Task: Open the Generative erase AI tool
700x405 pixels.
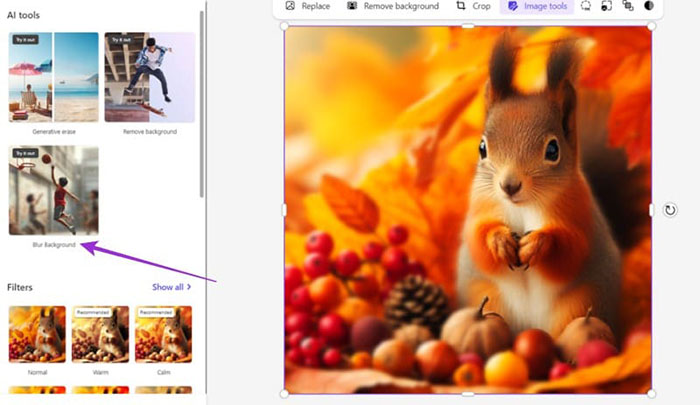Action: [53, 77]
